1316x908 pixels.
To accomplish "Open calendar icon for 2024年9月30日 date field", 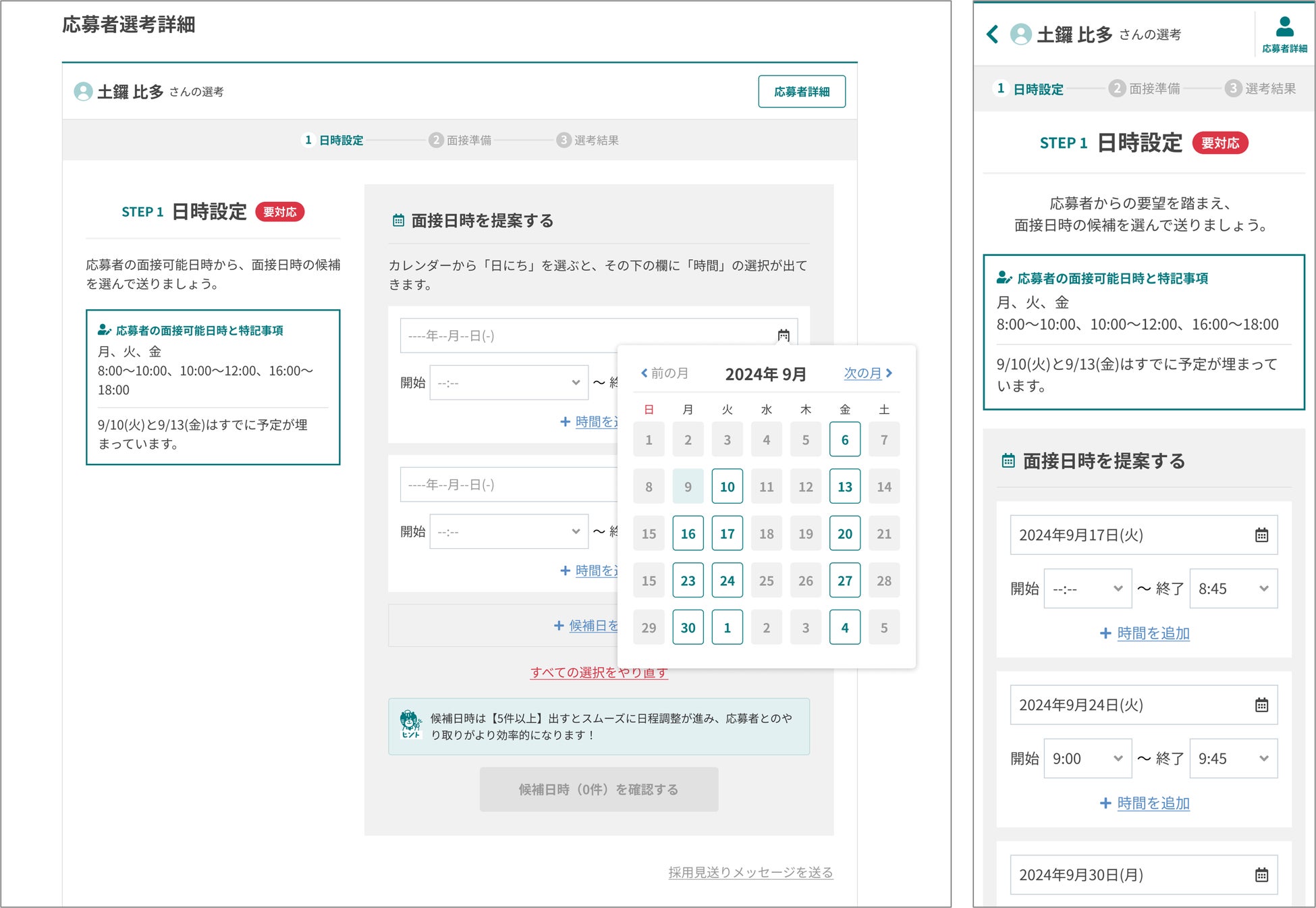I will point(1261,876).
